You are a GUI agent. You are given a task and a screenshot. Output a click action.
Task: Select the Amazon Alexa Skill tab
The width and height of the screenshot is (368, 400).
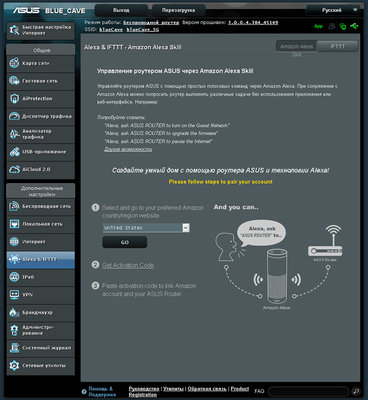pos(296,47)
